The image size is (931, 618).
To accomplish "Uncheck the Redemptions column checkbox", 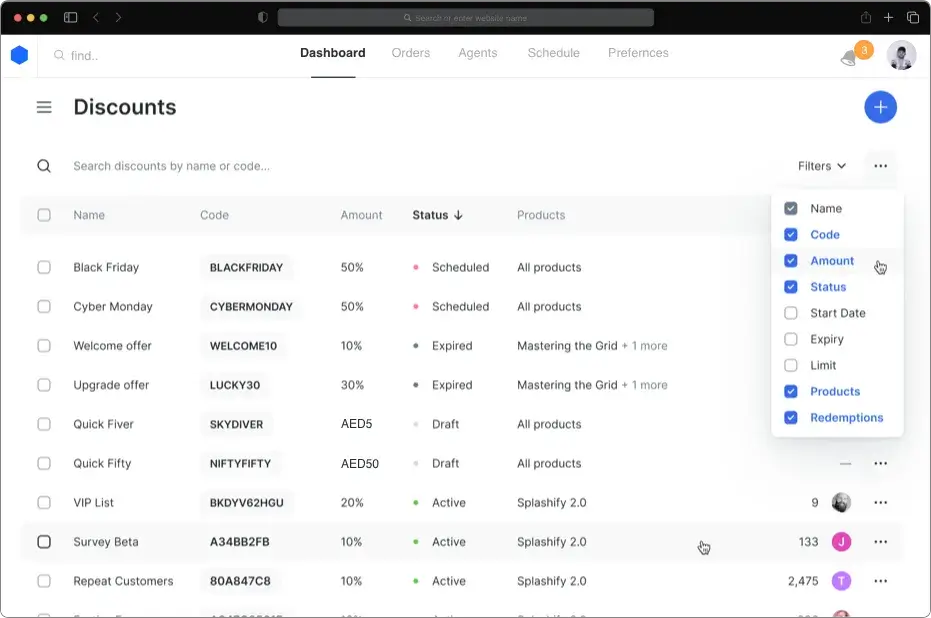I will [x=790, y=417].
